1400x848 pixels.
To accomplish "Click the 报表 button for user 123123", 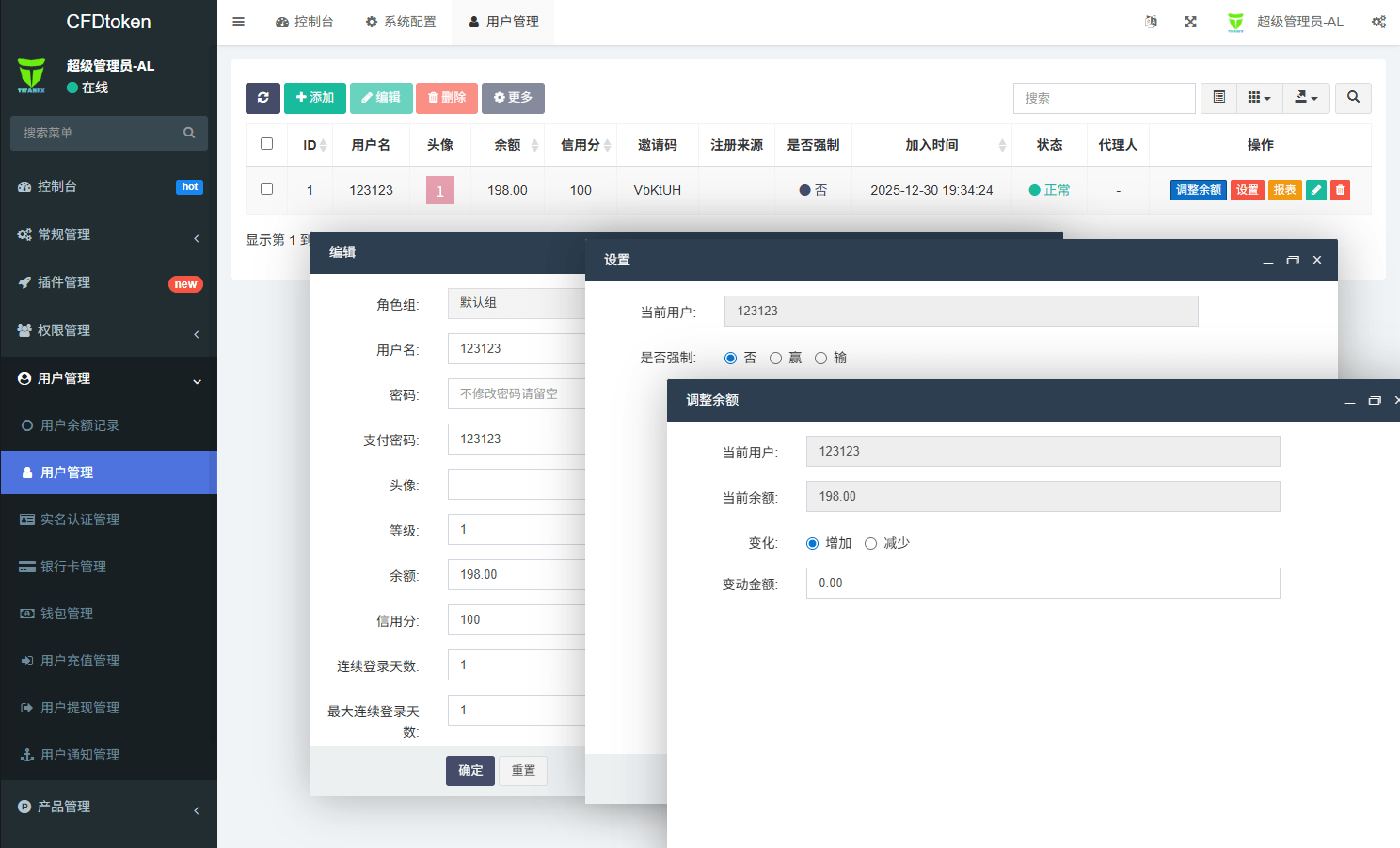I will [1284, 189].
